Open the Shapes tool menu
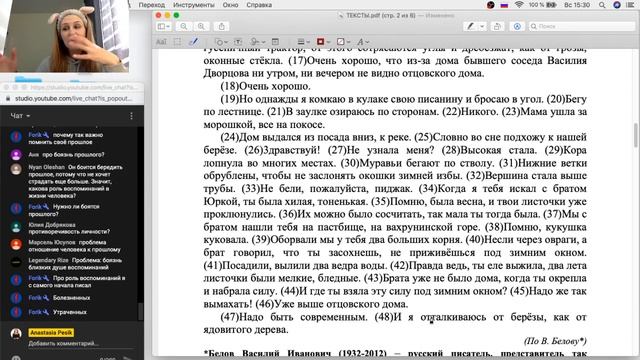Image resolution: width=640 pixels, height=360 pixels. (x=221, y=42)
